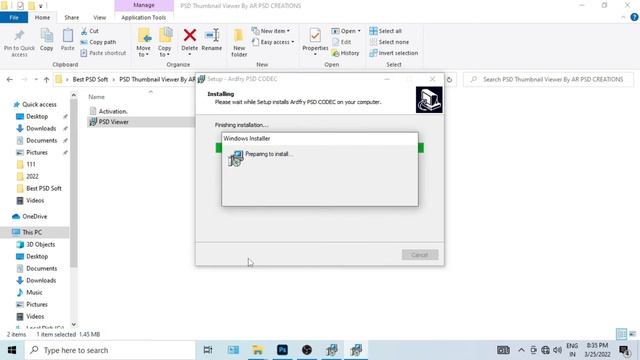Open File Explorer from taskbar
This screenshot has height=360, width=640.
coord(258,350)
